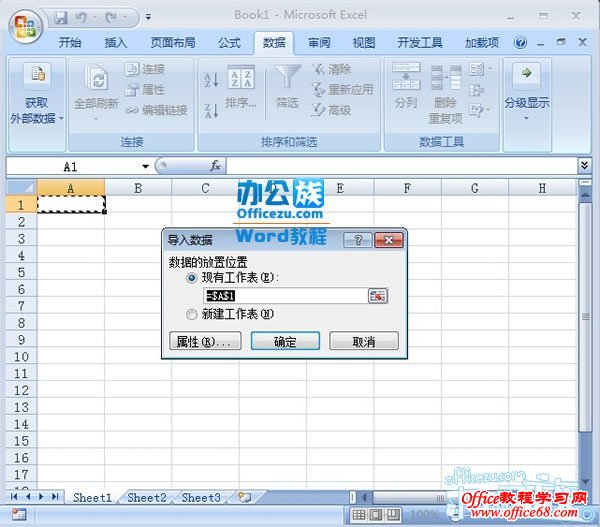Click the cell reference input field in dialog
Screen dimensions: 600x527
coord(285,296)
